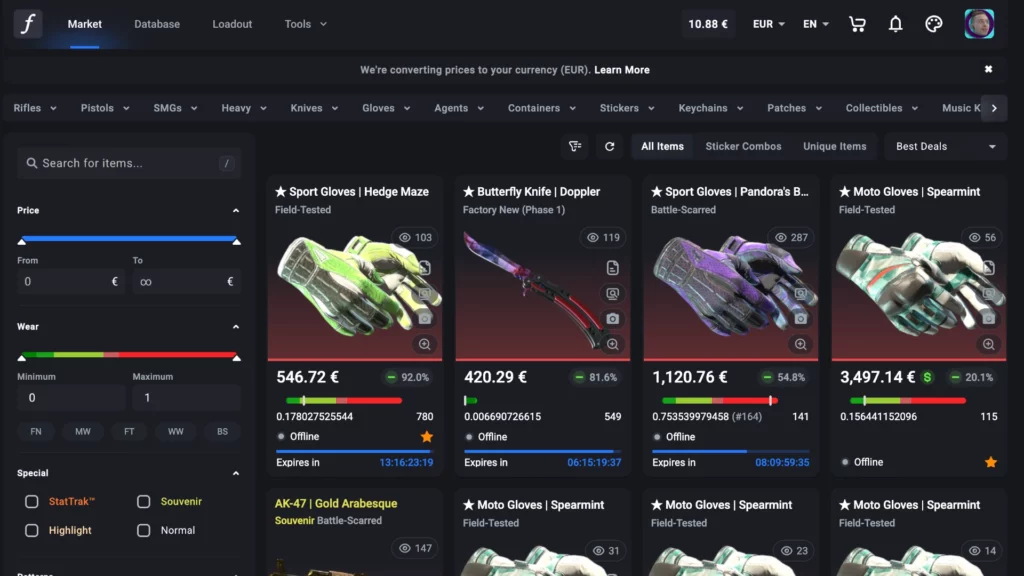The image size is (1024, 576).
Task: Zoom into the Hedge Maze gloves image
Action: point(424,344)
